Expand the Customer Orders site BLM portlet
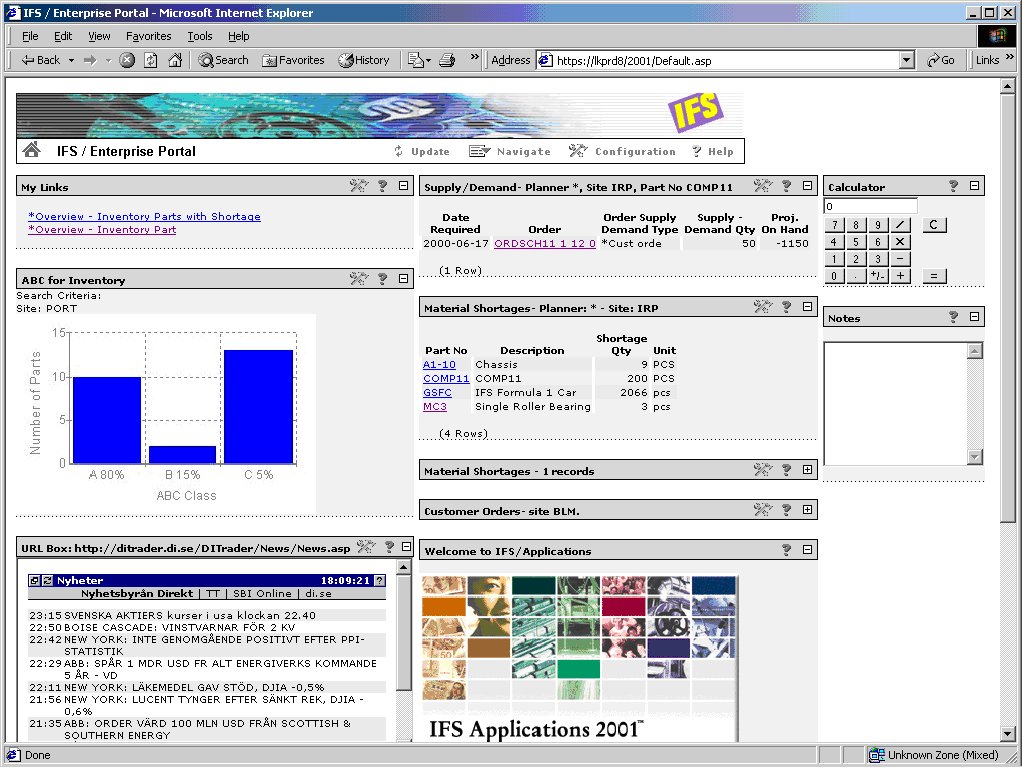Image resolution: width=1022 pixels, height=768 pixels. click(808, 510)
